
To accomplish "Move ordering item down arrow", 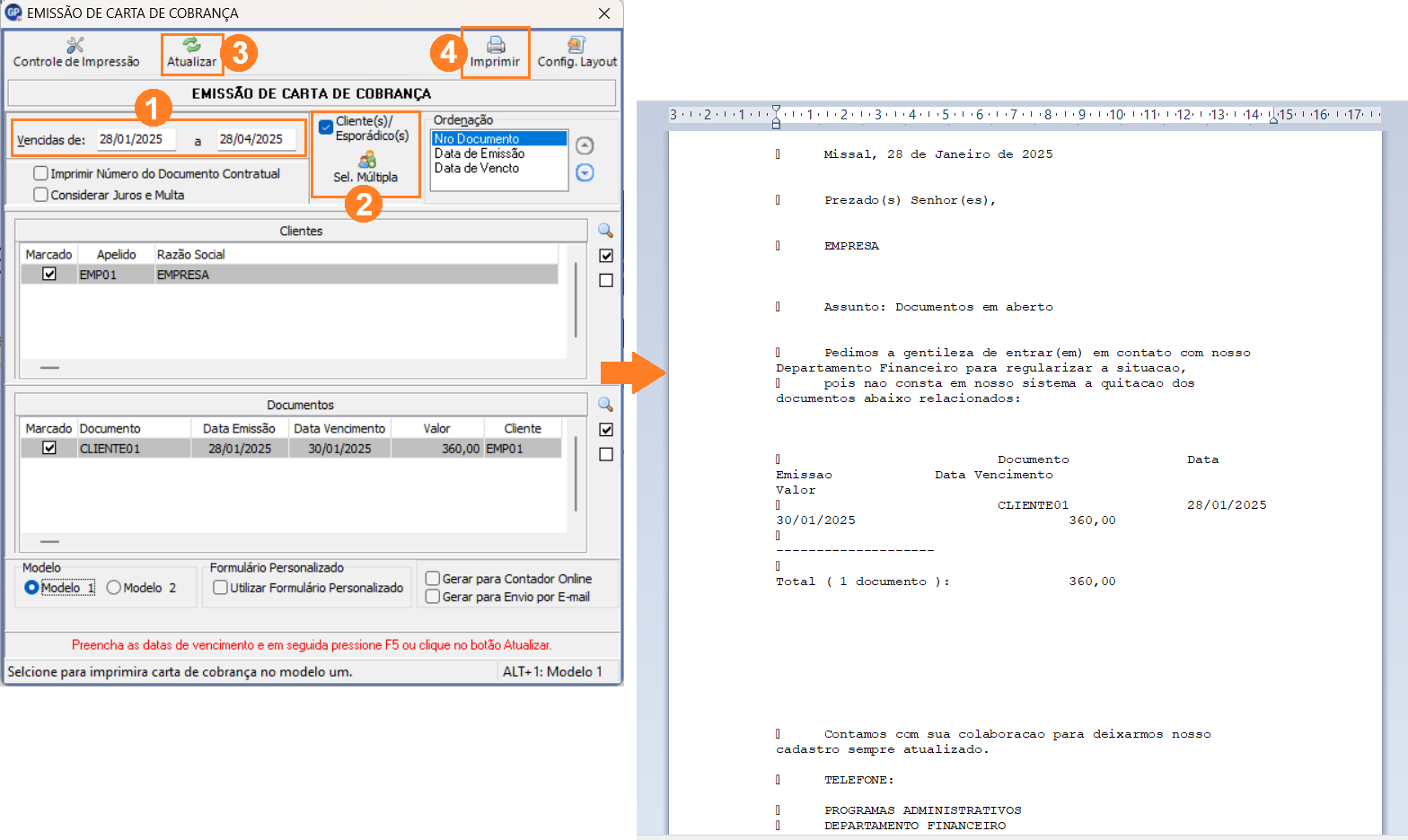I will (x=585, y=172).
